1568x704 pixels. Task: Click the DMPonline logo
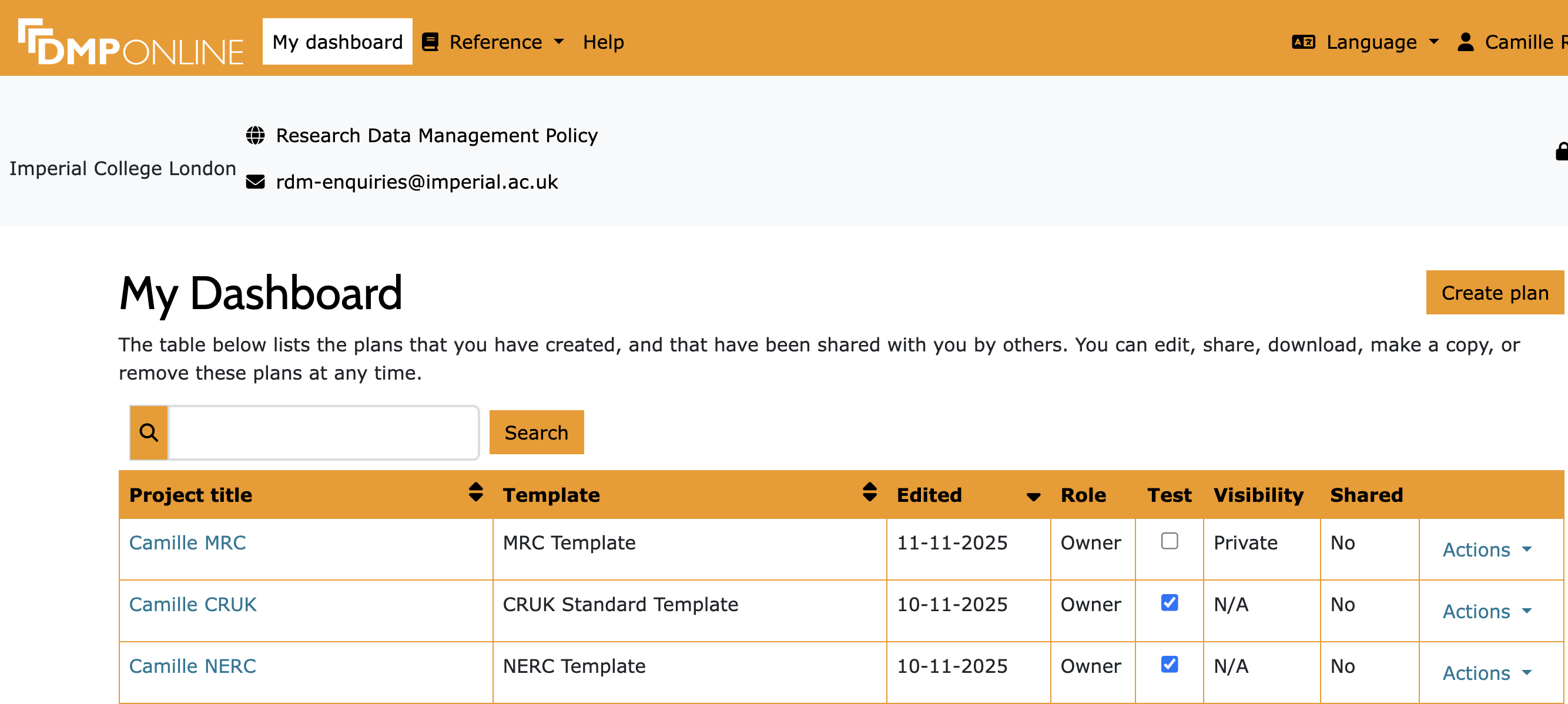click(130, 42)
